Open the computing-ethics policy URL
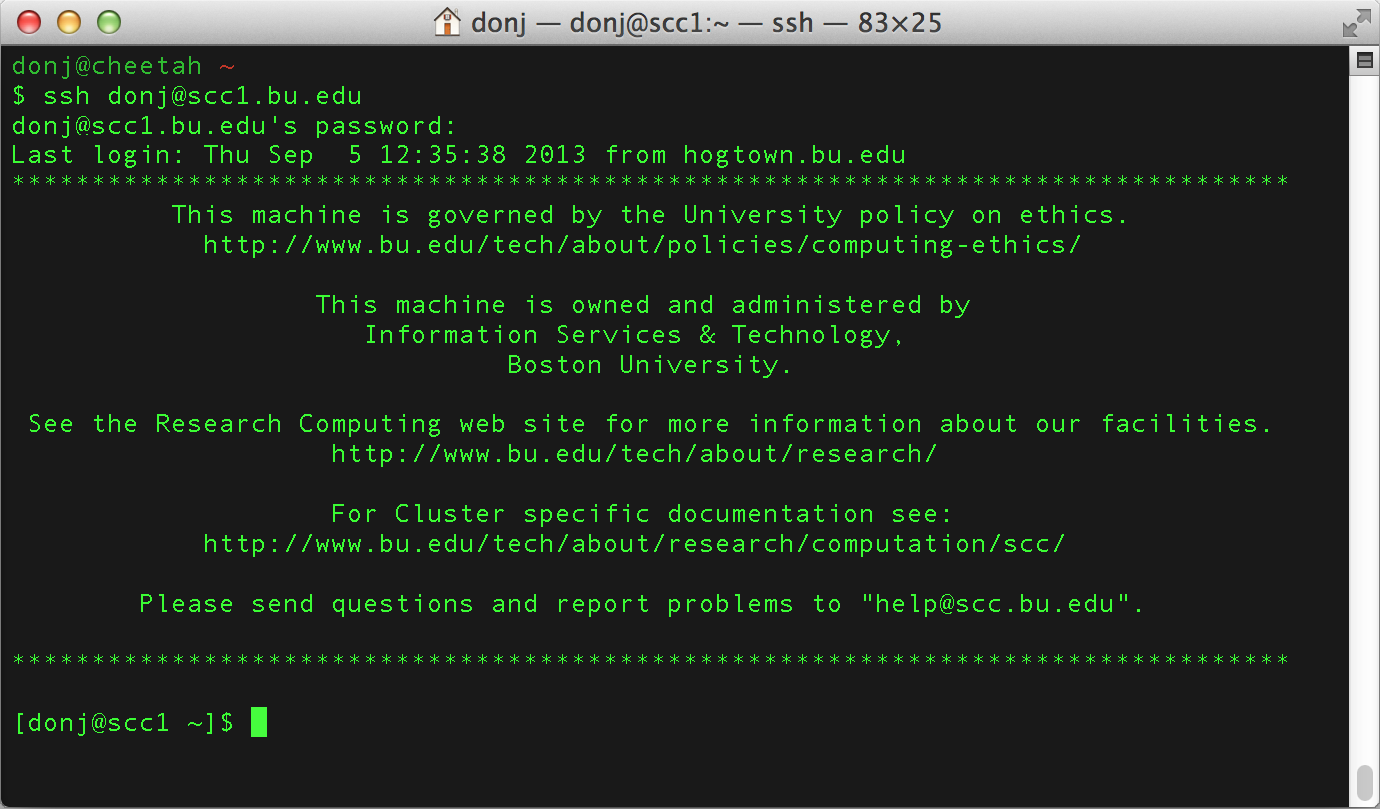The image size is (1380, 809). pyautogui.click(x=642, y=245)
